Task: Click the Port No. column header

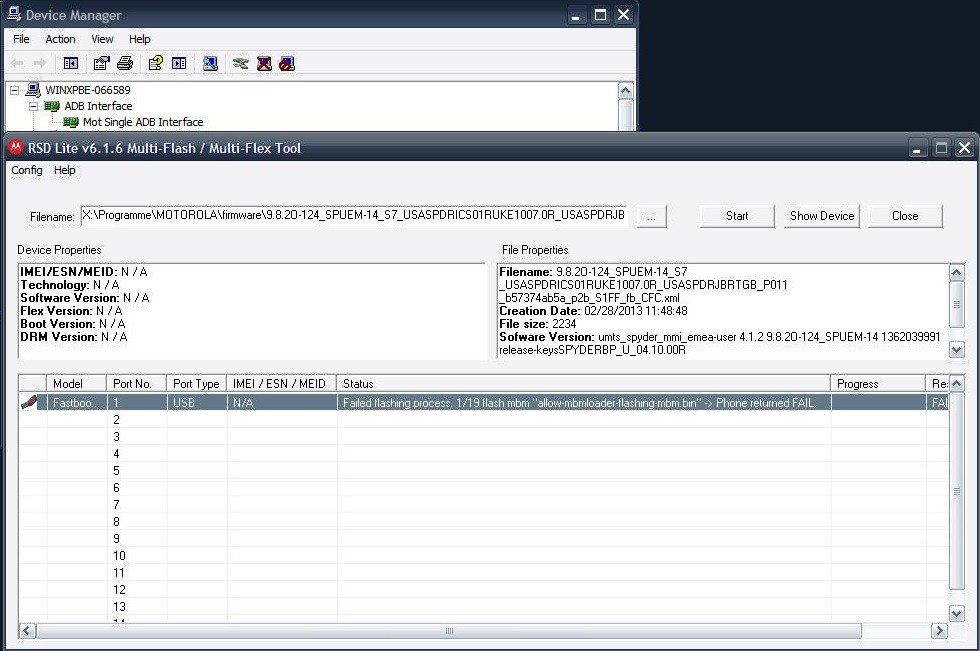Action: point(137,384)
